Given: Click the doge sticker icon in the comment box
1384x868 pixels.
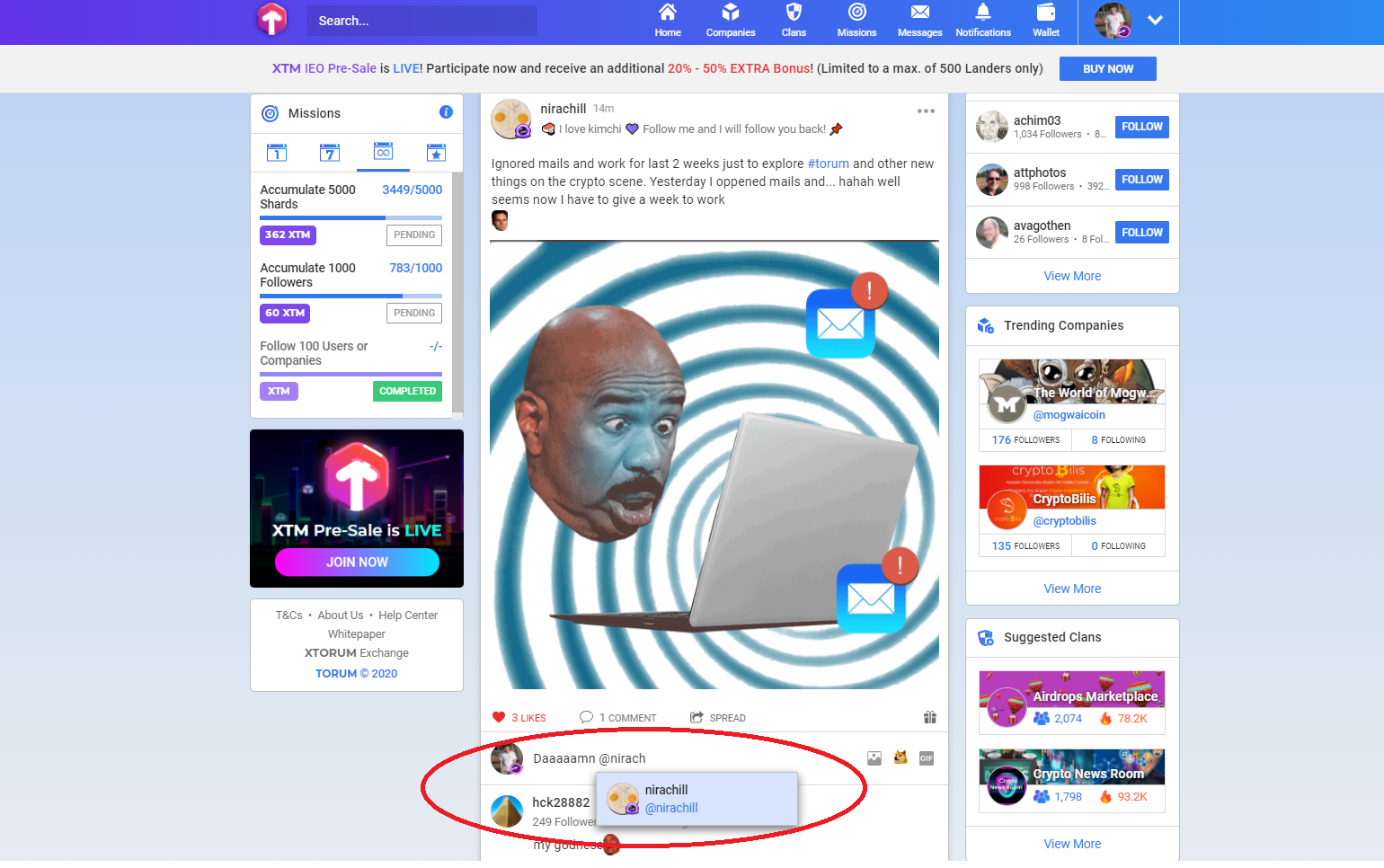Looking at the screenshot, I should tap(900, 758).
